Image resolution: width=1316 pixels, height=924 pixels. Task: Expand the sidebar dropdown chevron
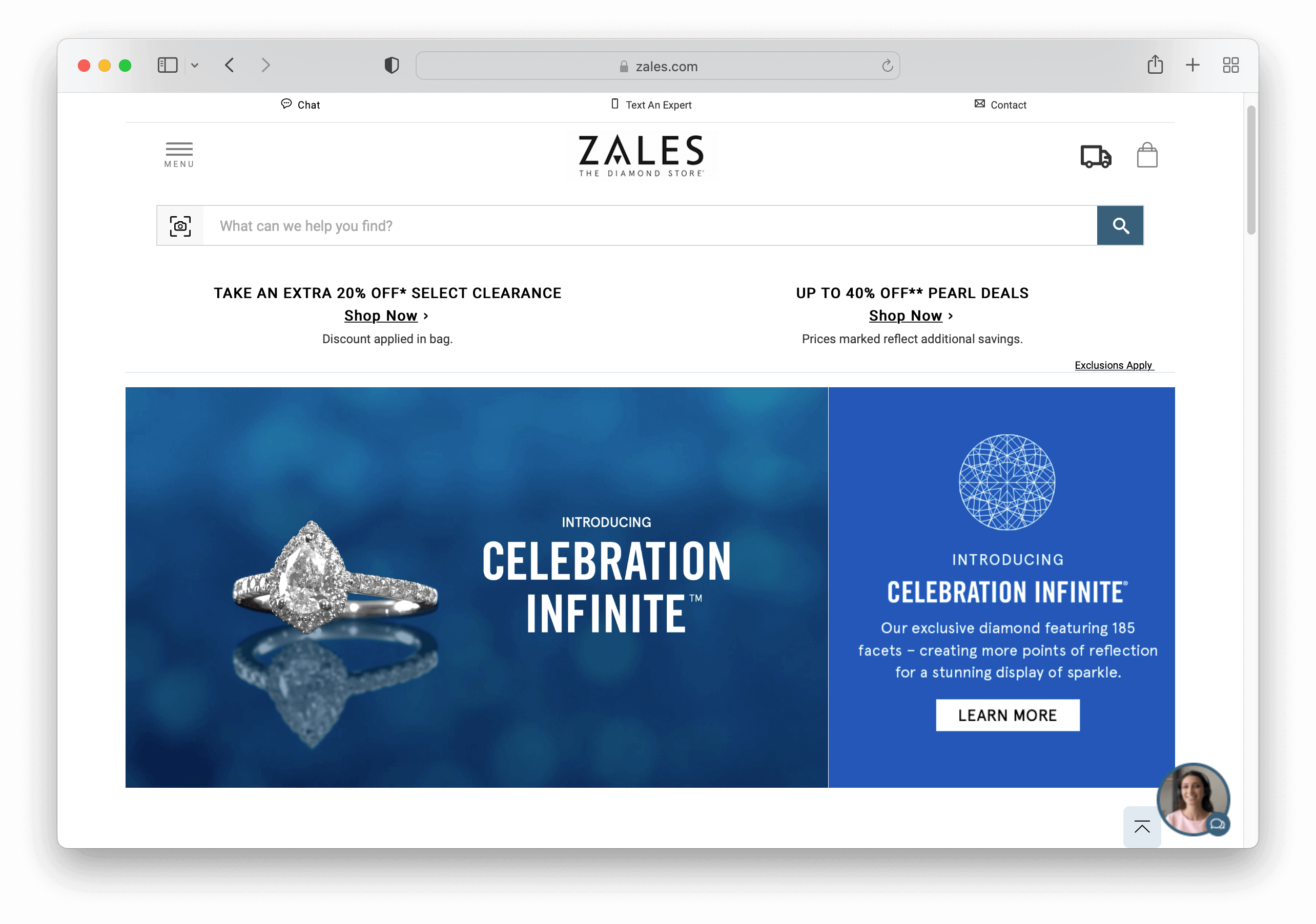tap(195, 65)
